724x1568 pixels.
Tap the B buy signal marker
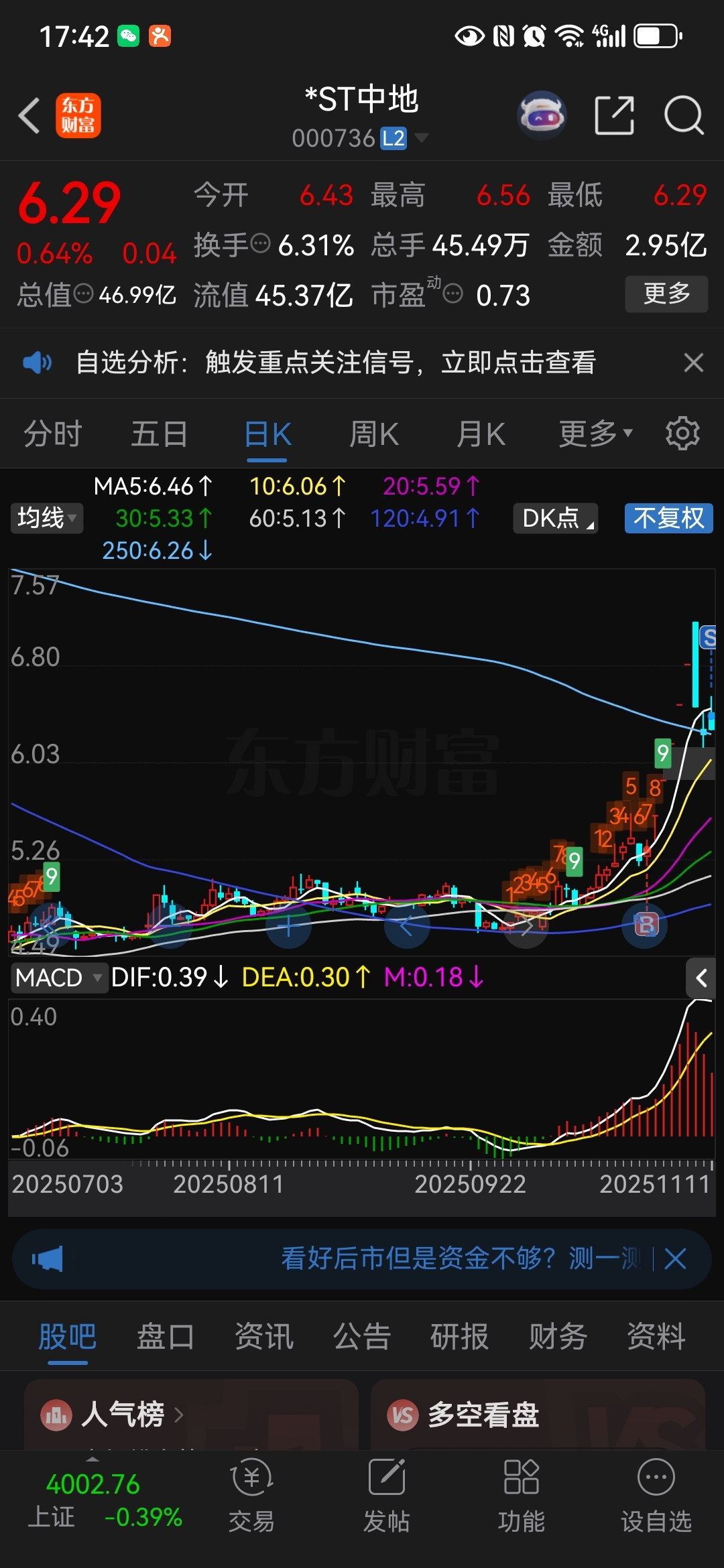click(646, 925)
